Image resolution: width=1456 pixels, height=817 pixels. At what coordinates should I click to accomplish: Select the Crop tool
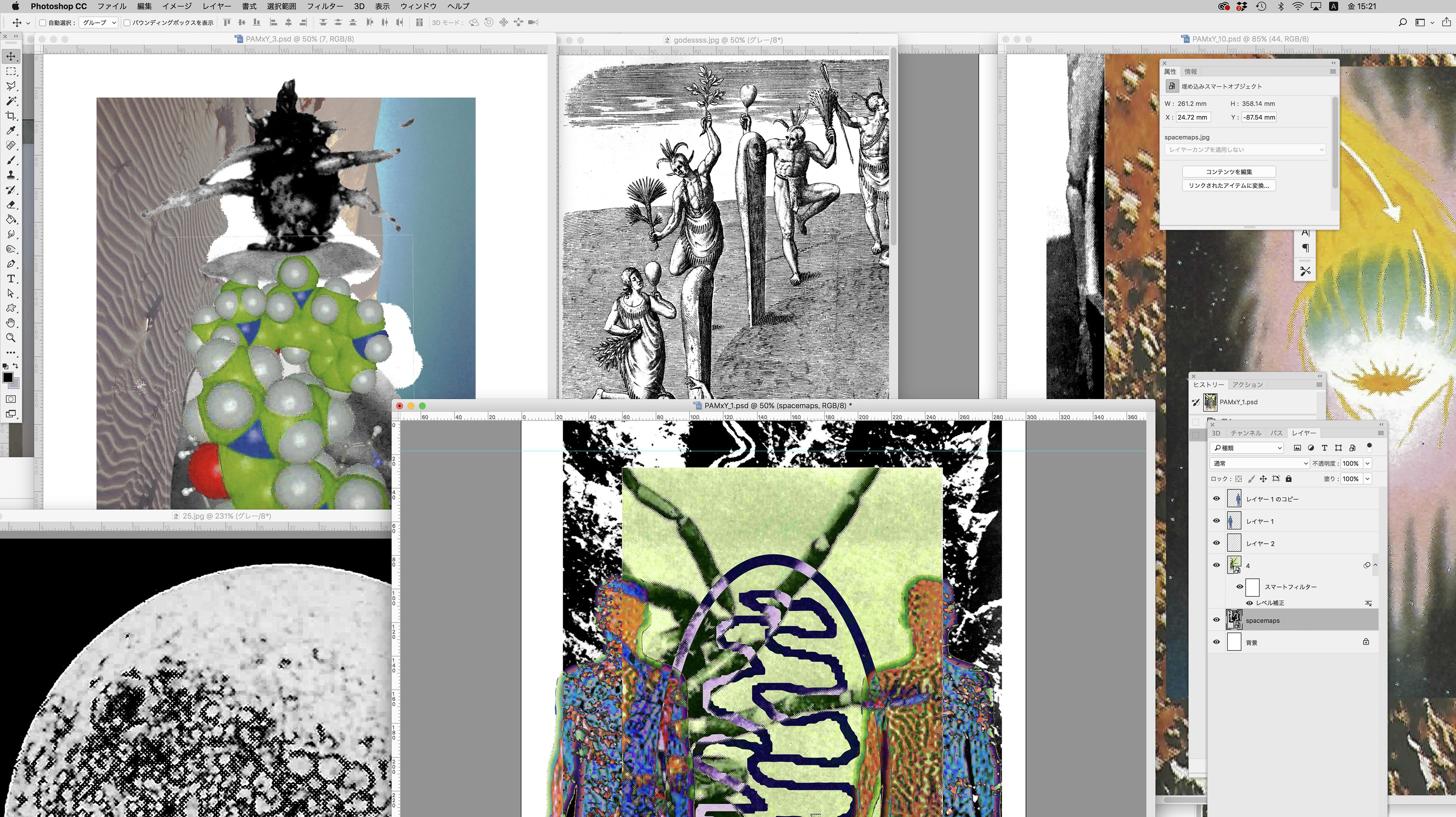tap(11, 116)
